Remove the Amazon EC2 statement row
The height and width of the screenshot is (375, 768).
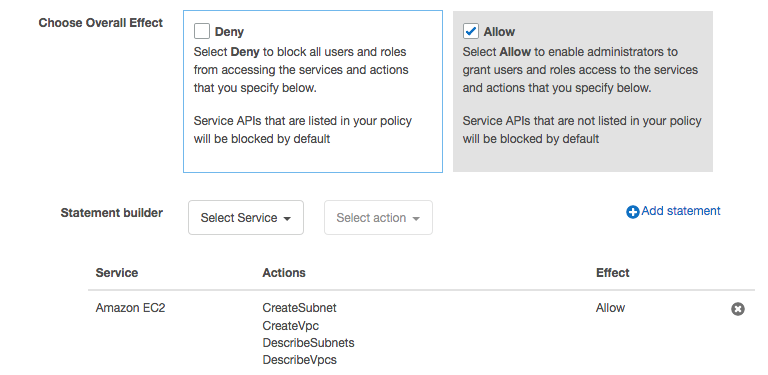coord(738,309)
